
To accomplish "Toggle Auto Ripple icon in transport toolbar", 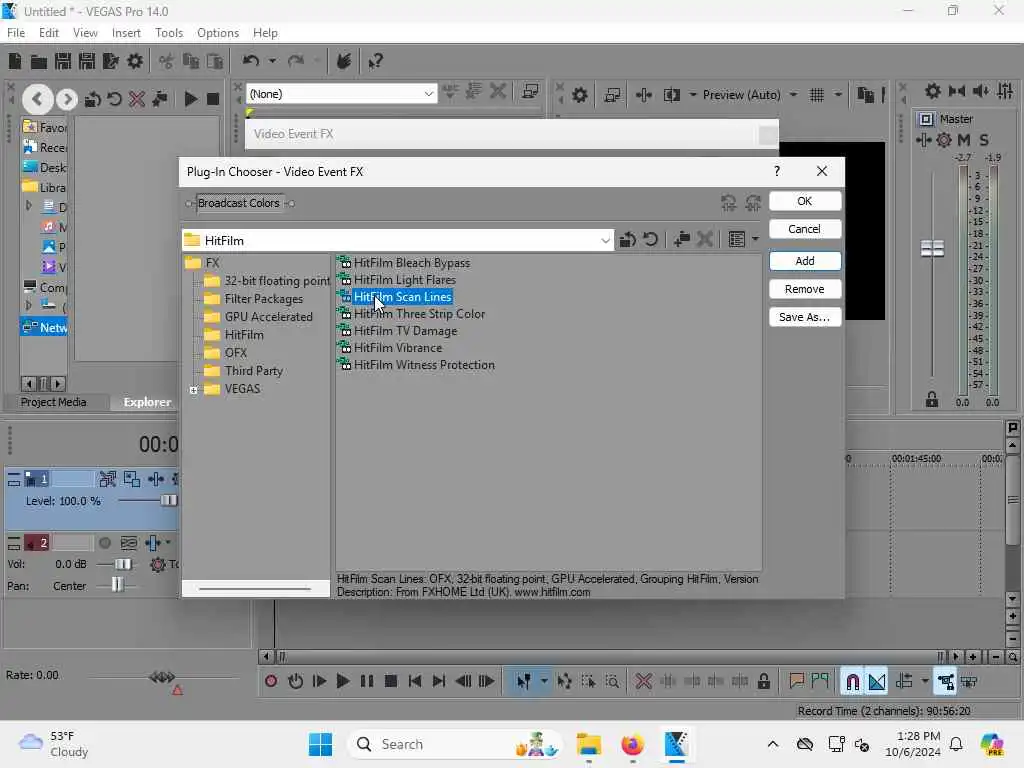I will tap(904, 681).
